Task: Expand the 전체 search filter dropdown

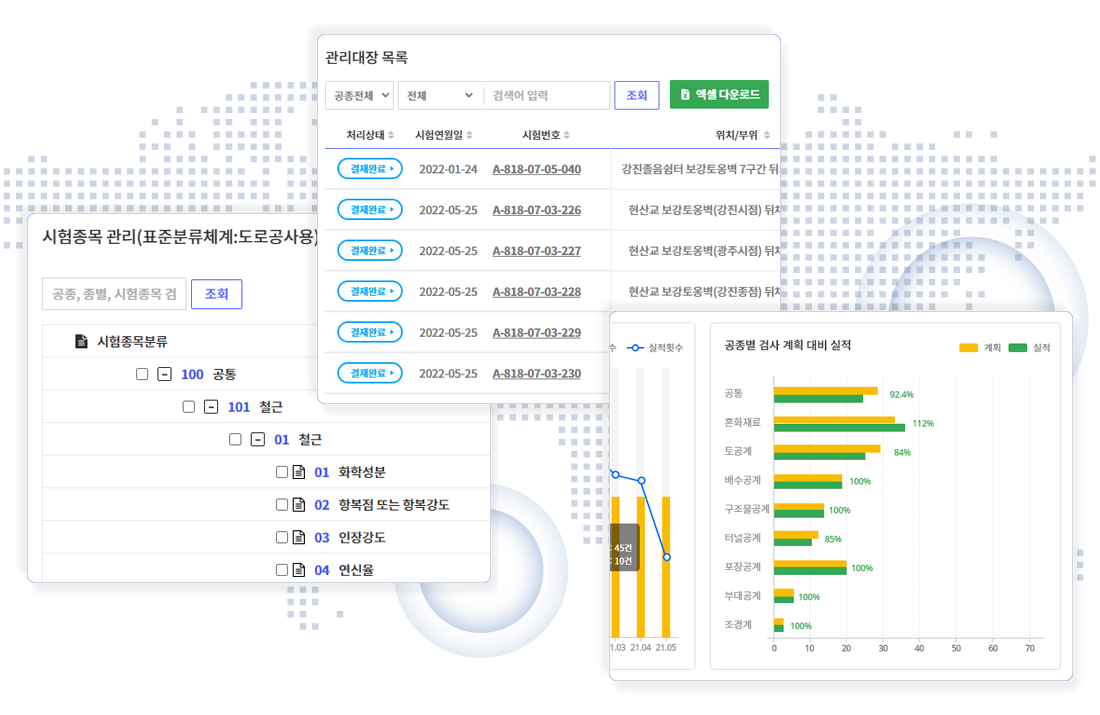Action: pyautogui.click(x=439, y=96)
